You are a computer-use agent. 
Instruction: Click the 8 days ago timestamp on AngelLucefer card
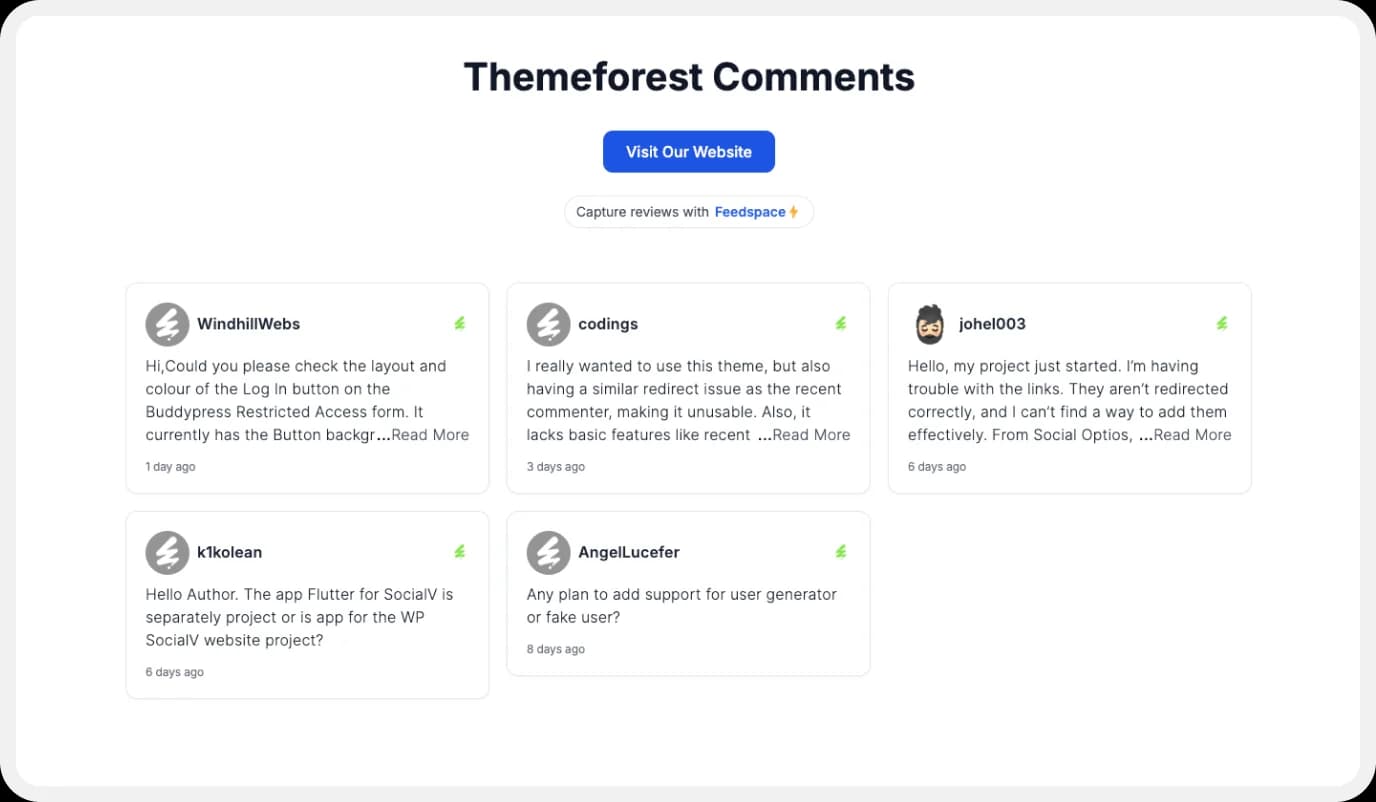click(555, 648)
